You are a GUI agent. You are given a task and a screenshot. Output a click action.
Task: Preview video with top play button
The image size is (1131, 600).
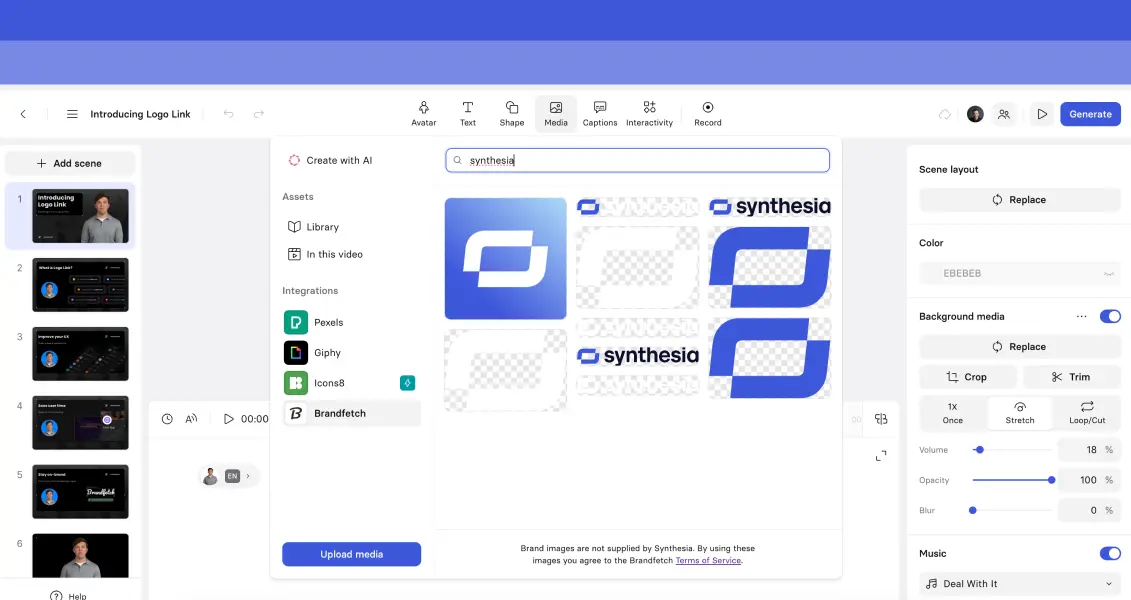tap(1042, 114)
